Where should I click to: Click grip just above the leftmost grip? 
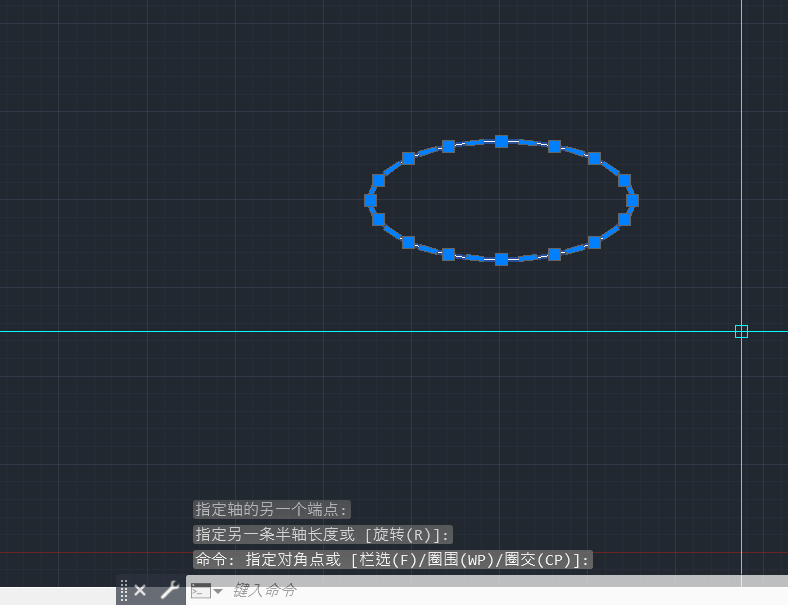pos(378,180)
